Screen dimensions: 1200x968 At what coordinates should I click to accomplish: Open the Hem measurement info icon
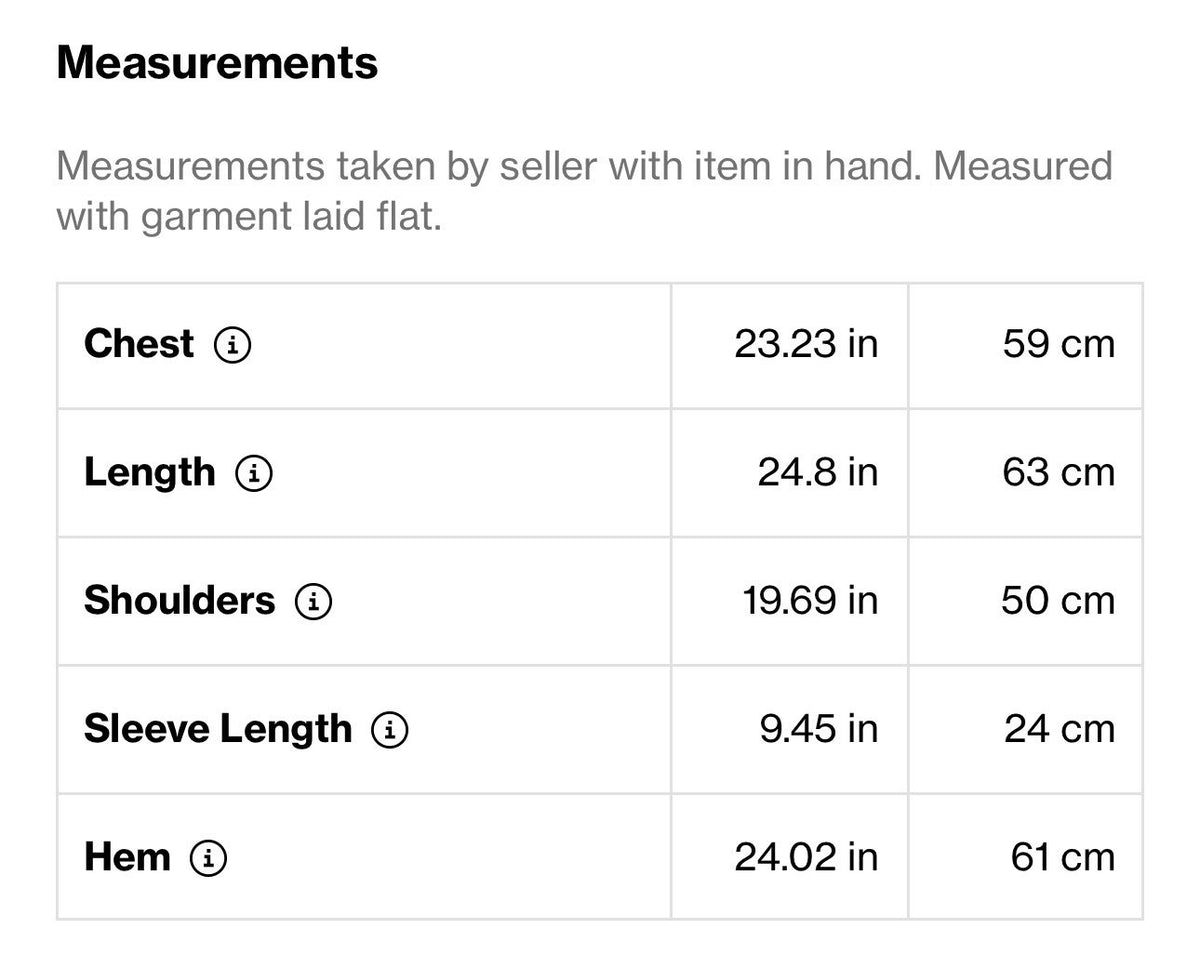tap(209, 858)
